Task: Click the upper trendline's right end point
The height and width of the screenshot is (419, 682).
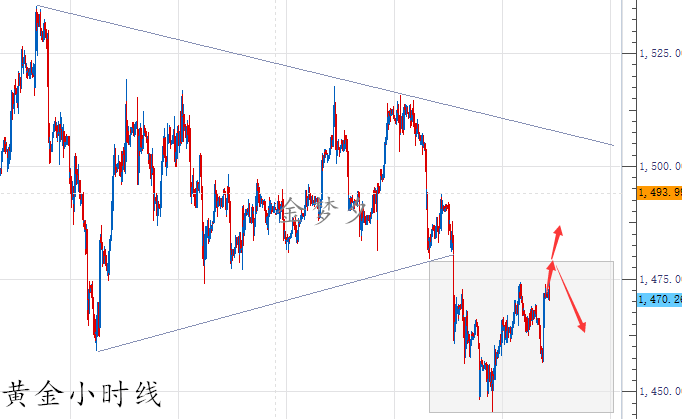Action: tap(612, 145)
